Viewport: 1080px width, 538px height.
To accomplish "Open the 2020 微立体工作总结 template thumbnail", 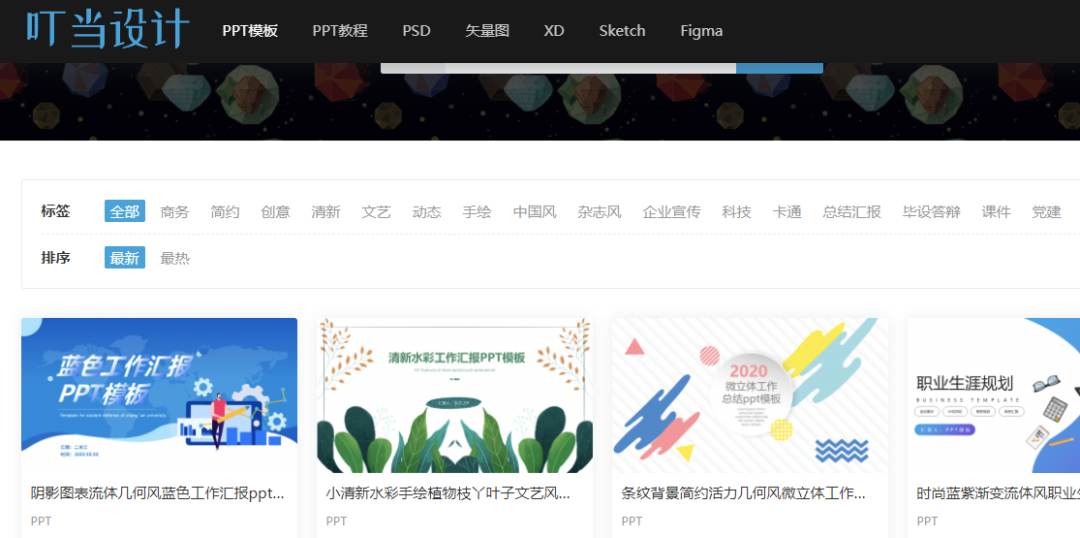I will [x=750, y=395].
